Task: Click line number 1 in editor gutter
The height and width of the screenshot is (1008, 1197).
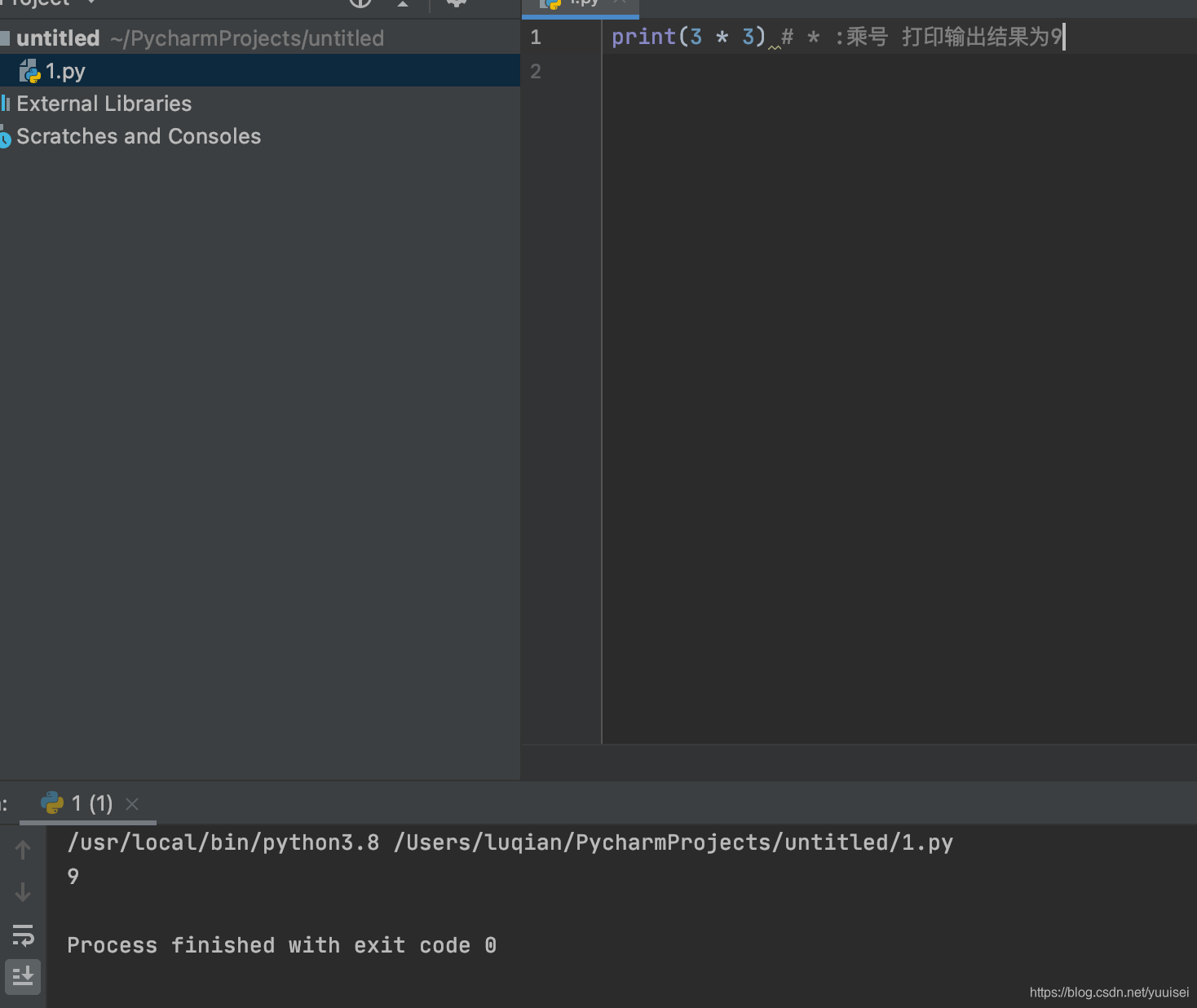Action: click(x=536, y=38)
